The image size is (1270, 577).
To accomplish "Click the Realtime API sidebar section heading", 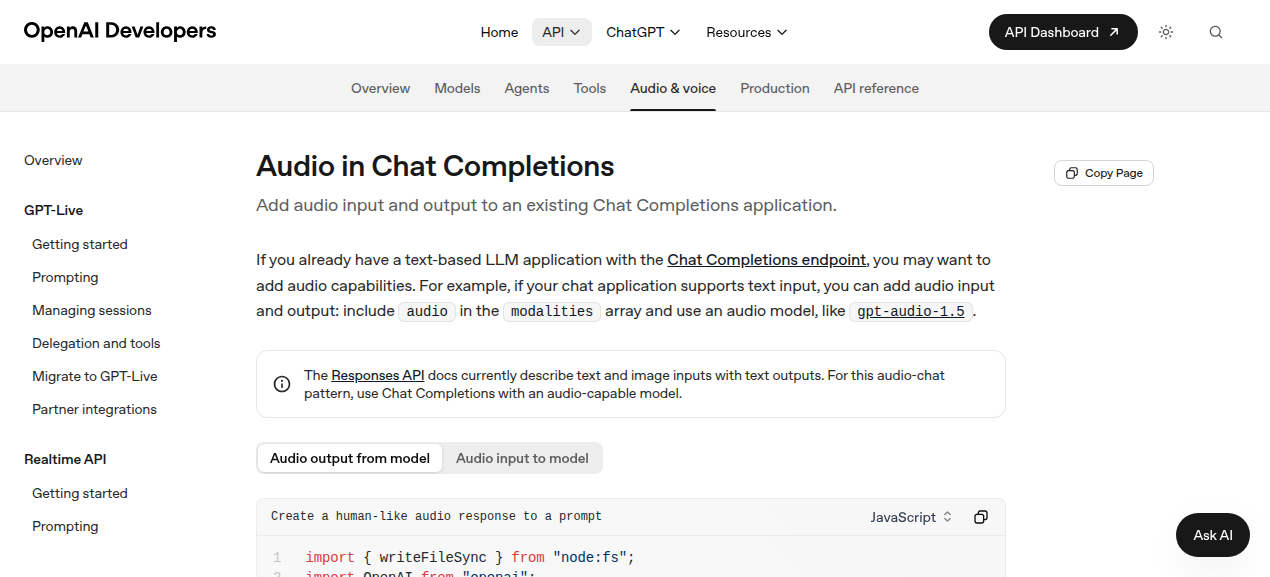I will point(65,459).
